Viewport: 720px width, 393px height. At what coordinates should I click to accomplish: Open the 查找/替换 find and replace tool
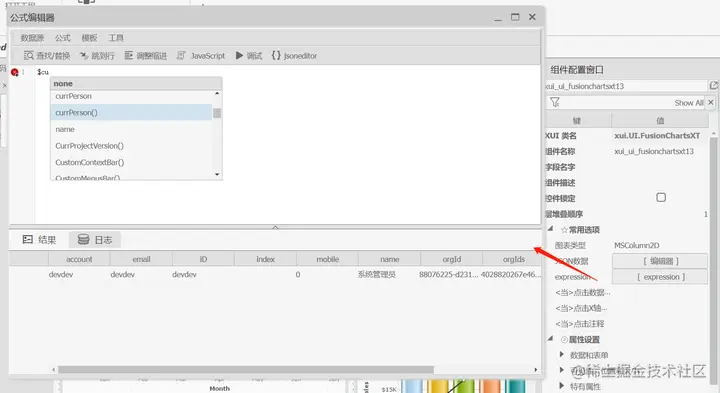click(47, 56)
